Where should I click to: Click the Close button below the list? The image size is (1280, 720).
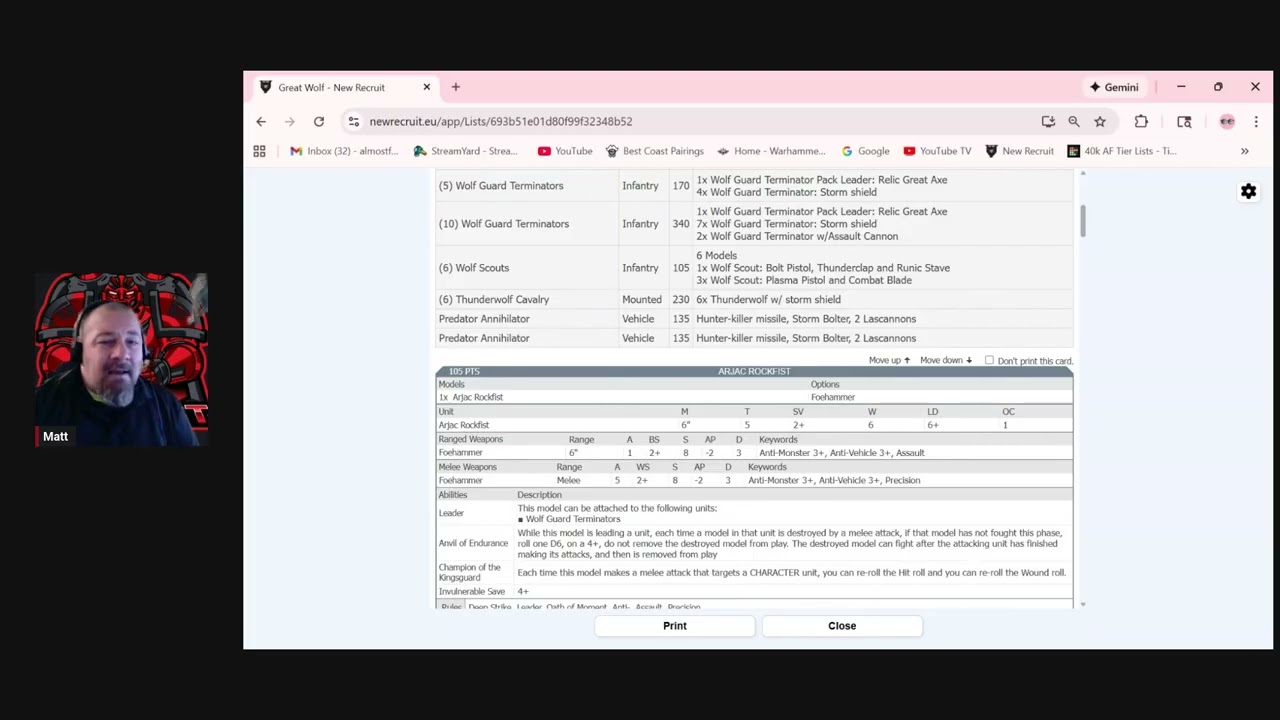pyautogui.click(x=842, y=626)
